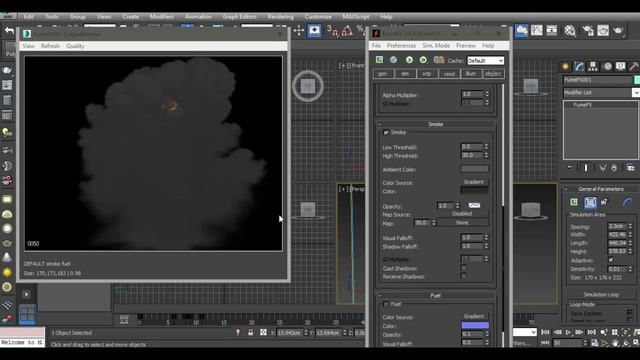Toggle the angle snap icon
Image resolution: width=640 pixels, height=360 pixels.
coord(347,31)
